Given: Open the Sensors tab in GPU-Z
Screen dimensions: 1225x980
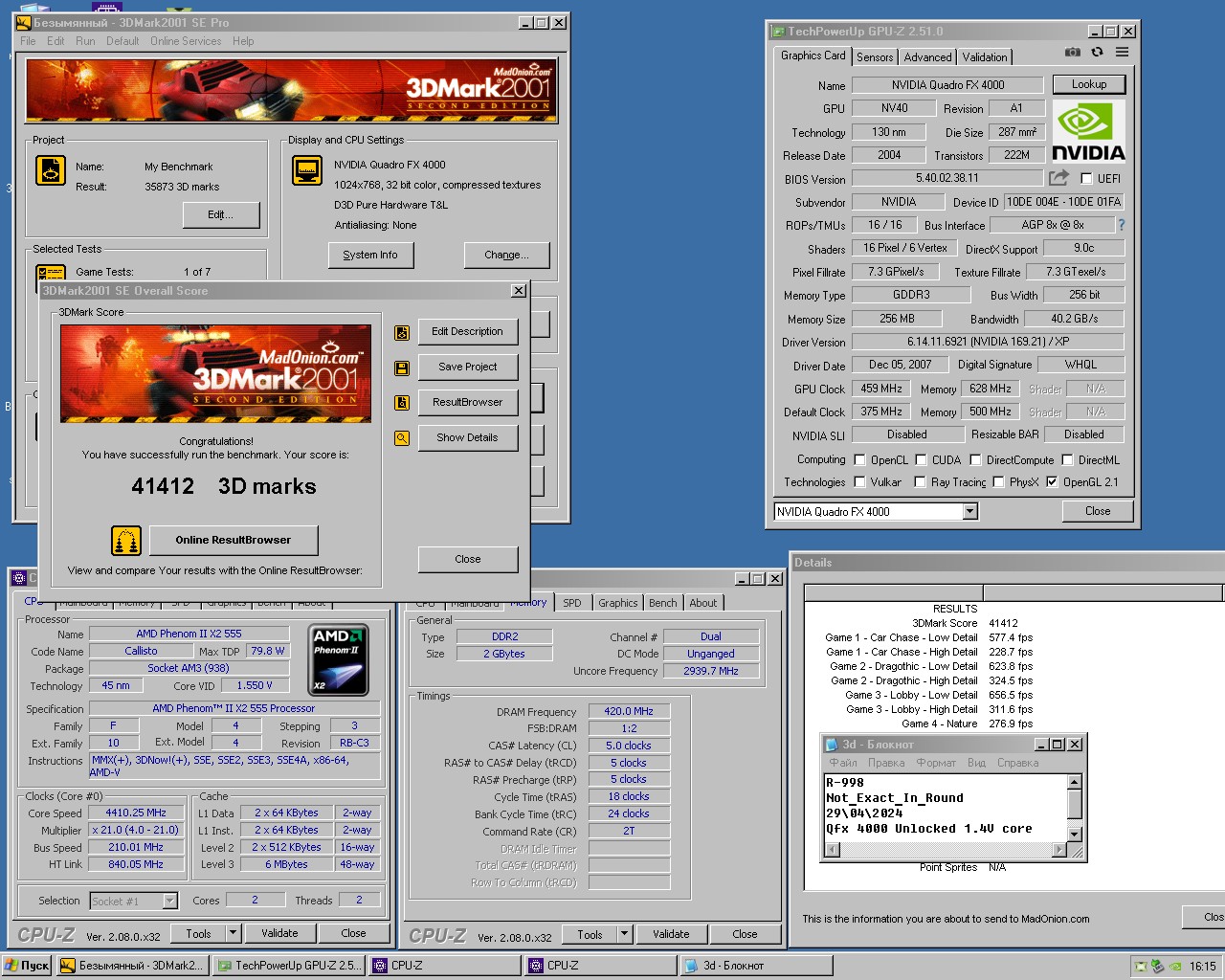Looking at the screenshot, I should coord(875,57).
